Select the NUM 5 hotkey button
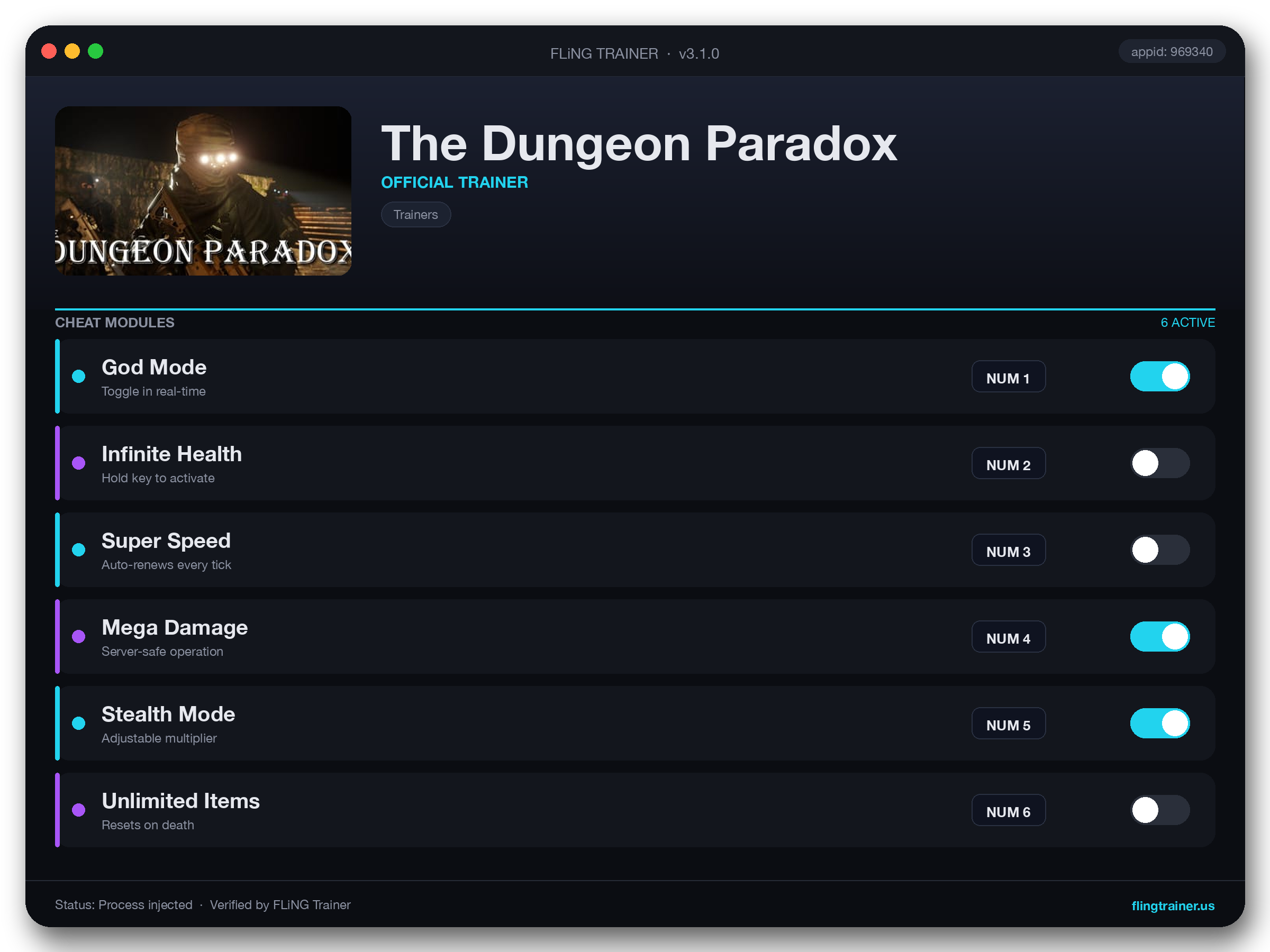 coord(1008,723)
